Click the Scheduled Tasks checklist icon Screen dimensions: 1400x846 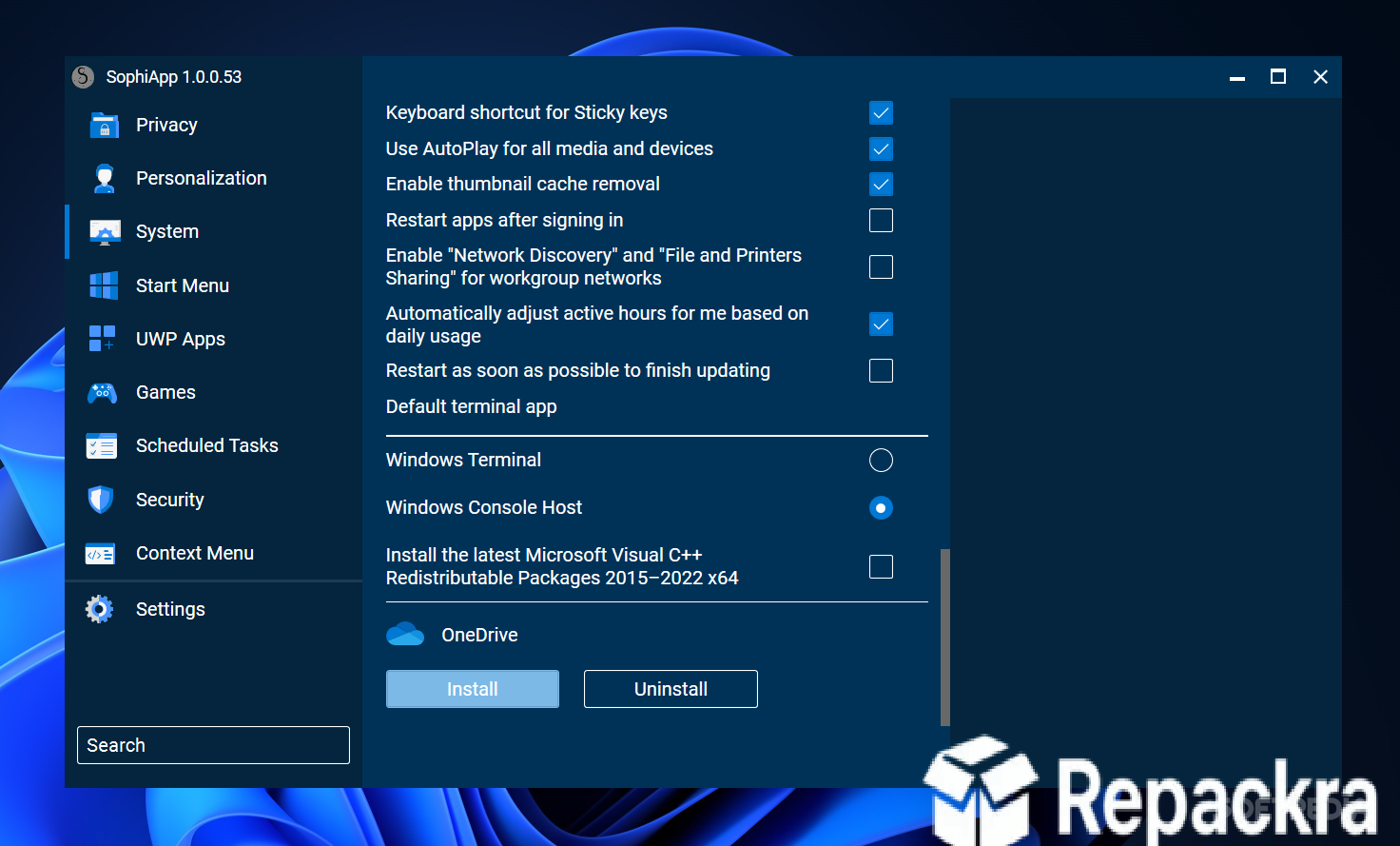click(102, 446)
